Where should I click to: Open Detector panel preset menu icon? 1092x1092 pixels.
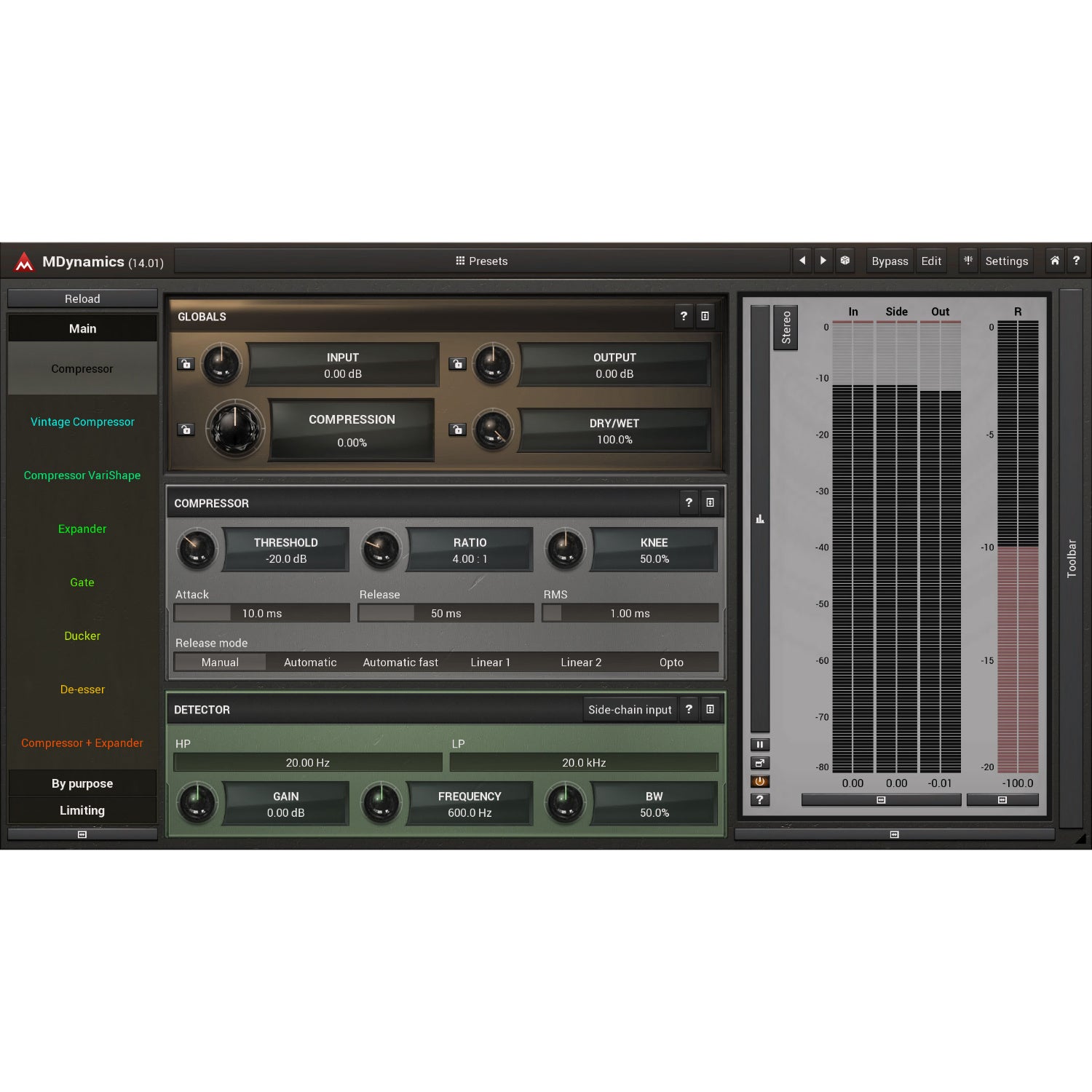pyautogui.click(x=710, y=709)
